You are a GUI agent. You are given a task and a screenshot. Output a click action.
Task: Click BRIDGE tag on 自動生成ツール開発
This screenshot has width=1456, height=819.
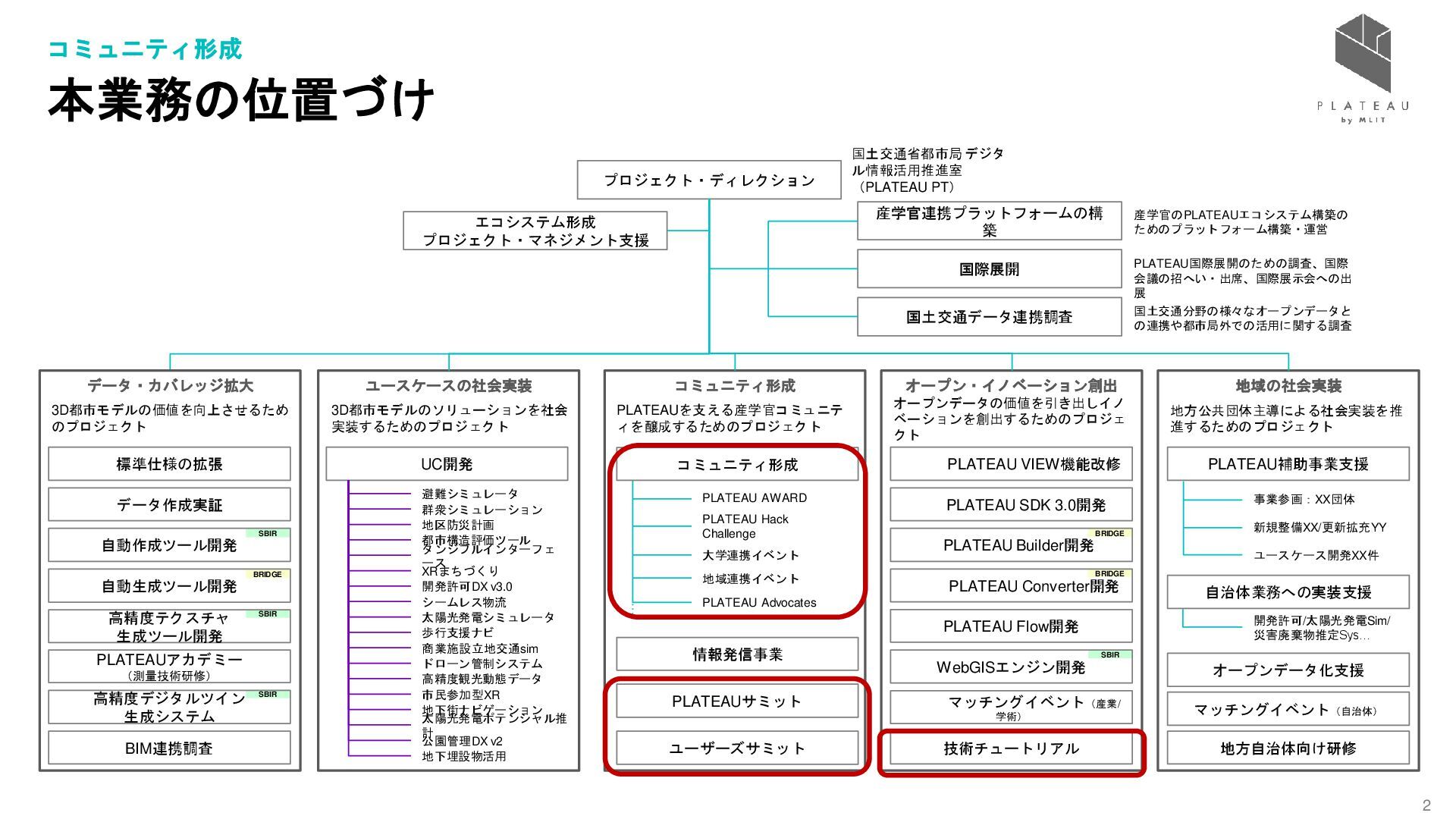(268, 575)
